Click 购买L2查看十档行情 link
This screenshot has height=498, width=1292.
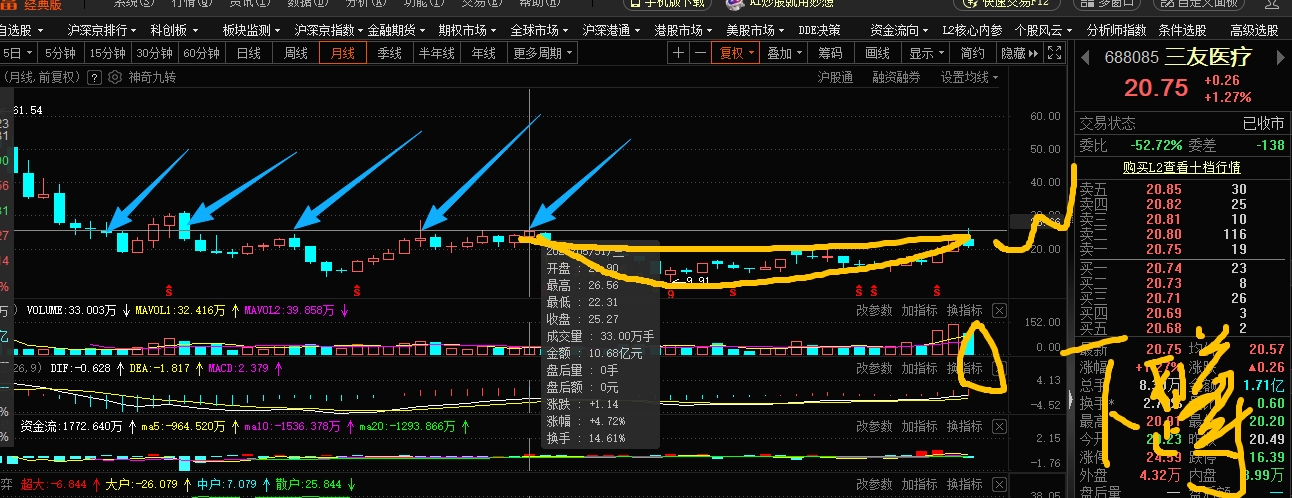point(1181,167)
